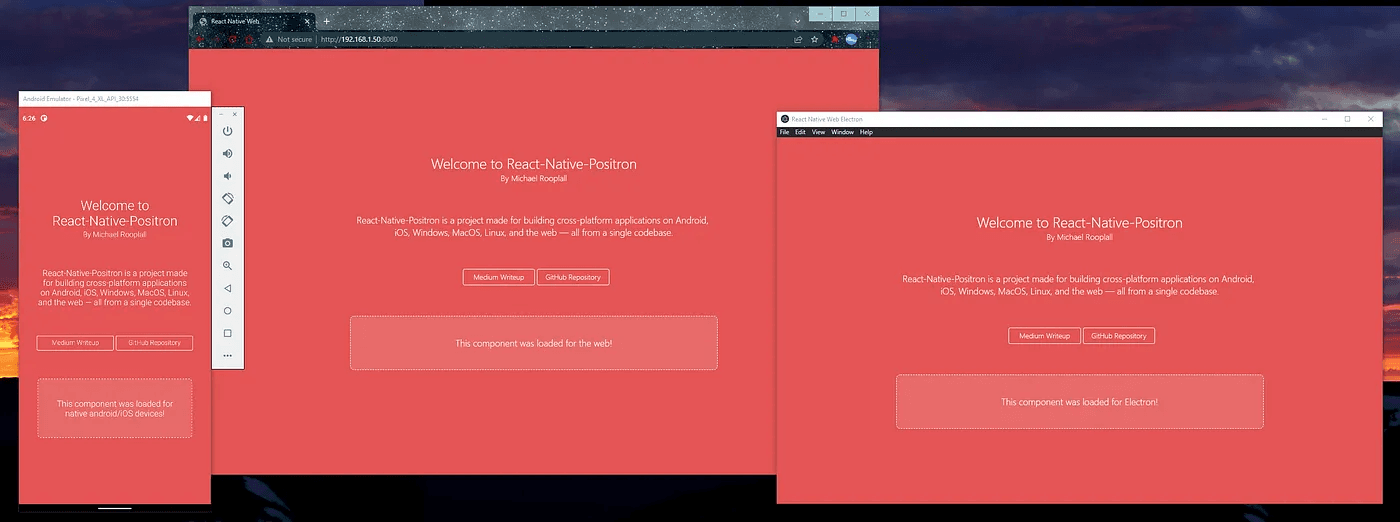
Task: Rotate the emulator left with the rotate icon
Action: point(228,198)
